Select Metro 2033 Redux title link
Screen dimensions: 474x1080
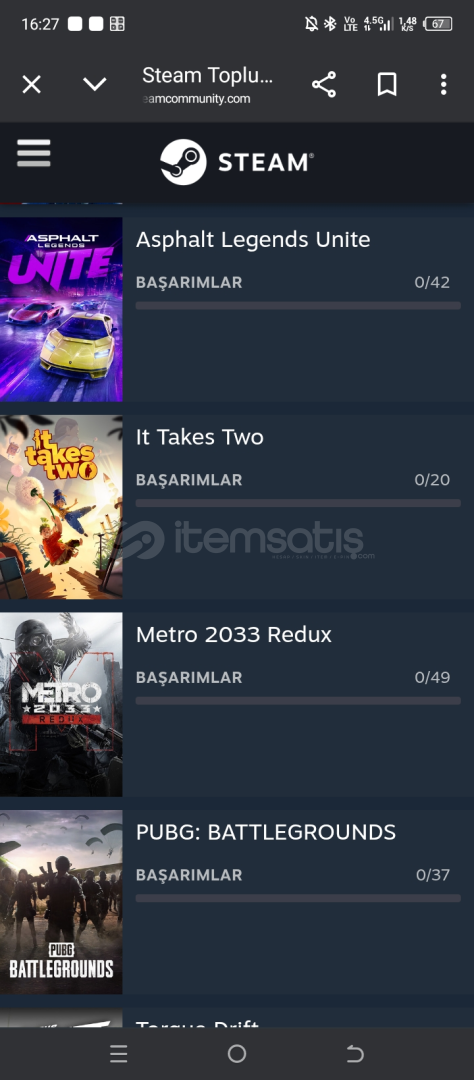pyautogui.click(x=234, y=634)
